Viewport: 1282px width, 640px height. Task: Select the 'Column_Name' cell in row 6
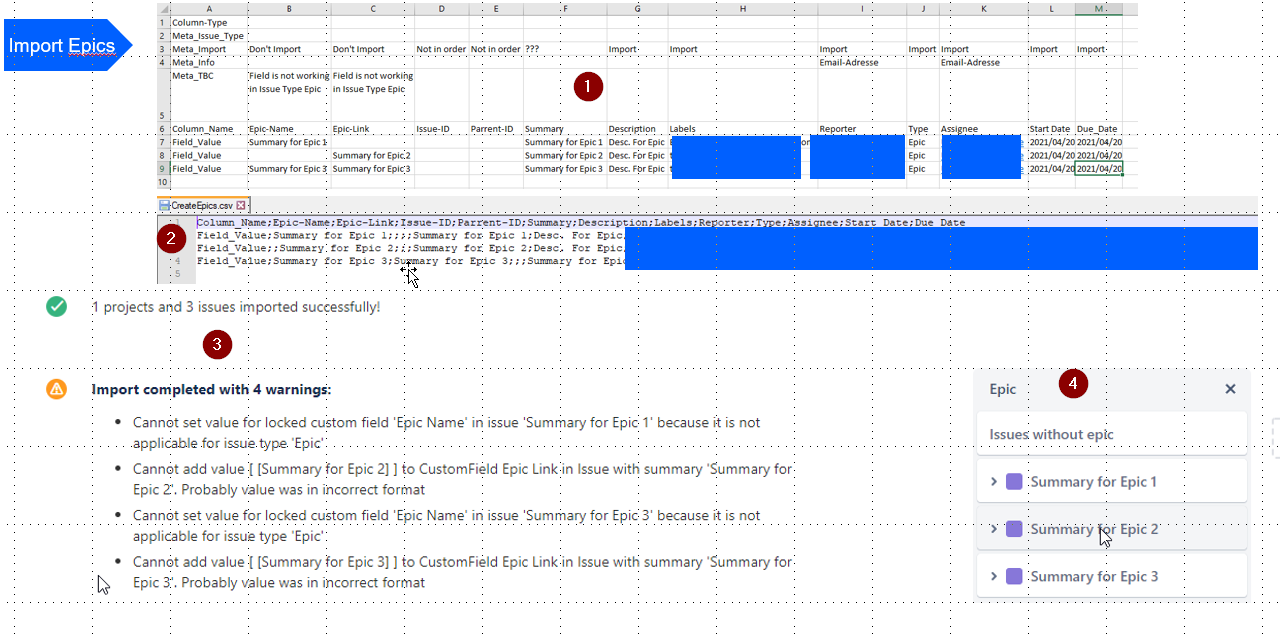coord(209,129)
